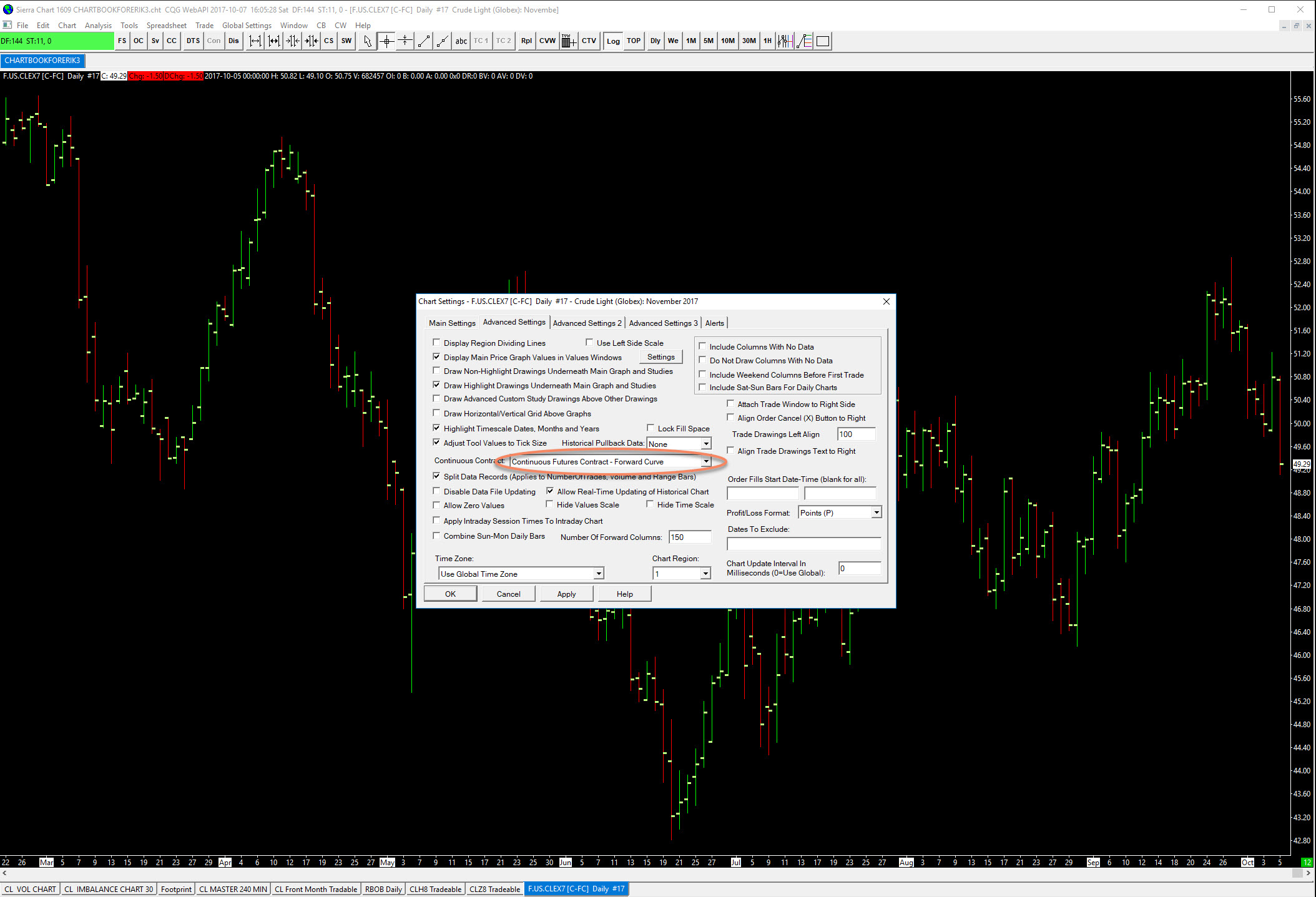Viewport: 1316px width, 897px height.
Task: Choose the line drawing tool
Action: pos(424,41)
